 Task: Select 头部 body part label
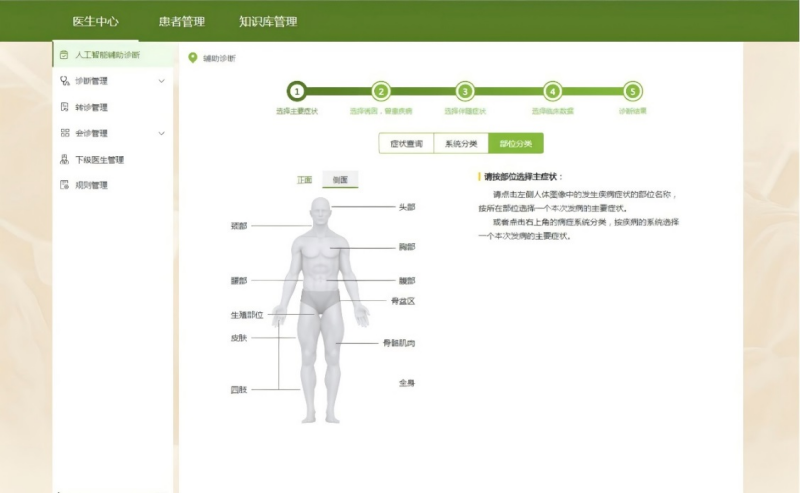407,207
